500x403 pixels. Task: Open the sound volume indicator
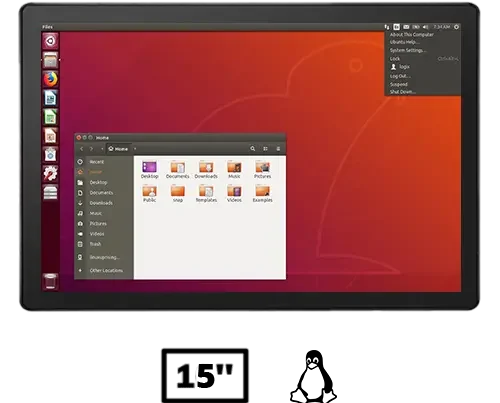[425, 27]
